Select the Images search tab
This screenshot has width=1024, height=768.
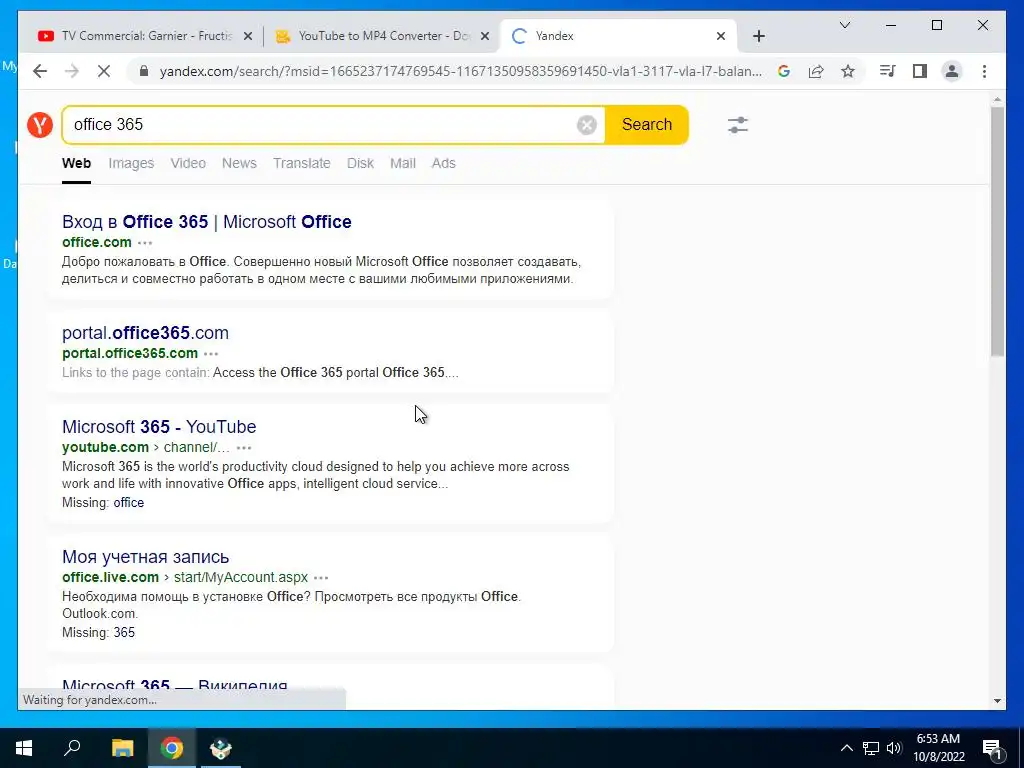pos(131,163)
